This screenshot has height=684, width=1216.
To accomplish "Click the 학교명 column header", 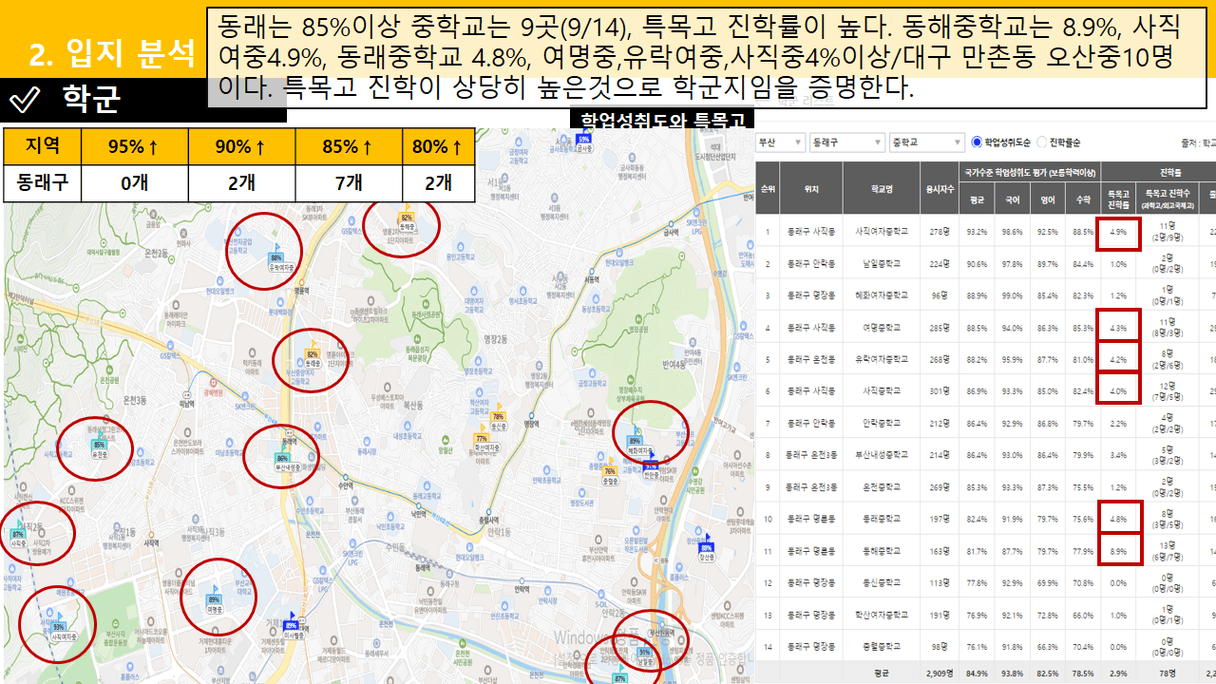I will coord(881,189).
